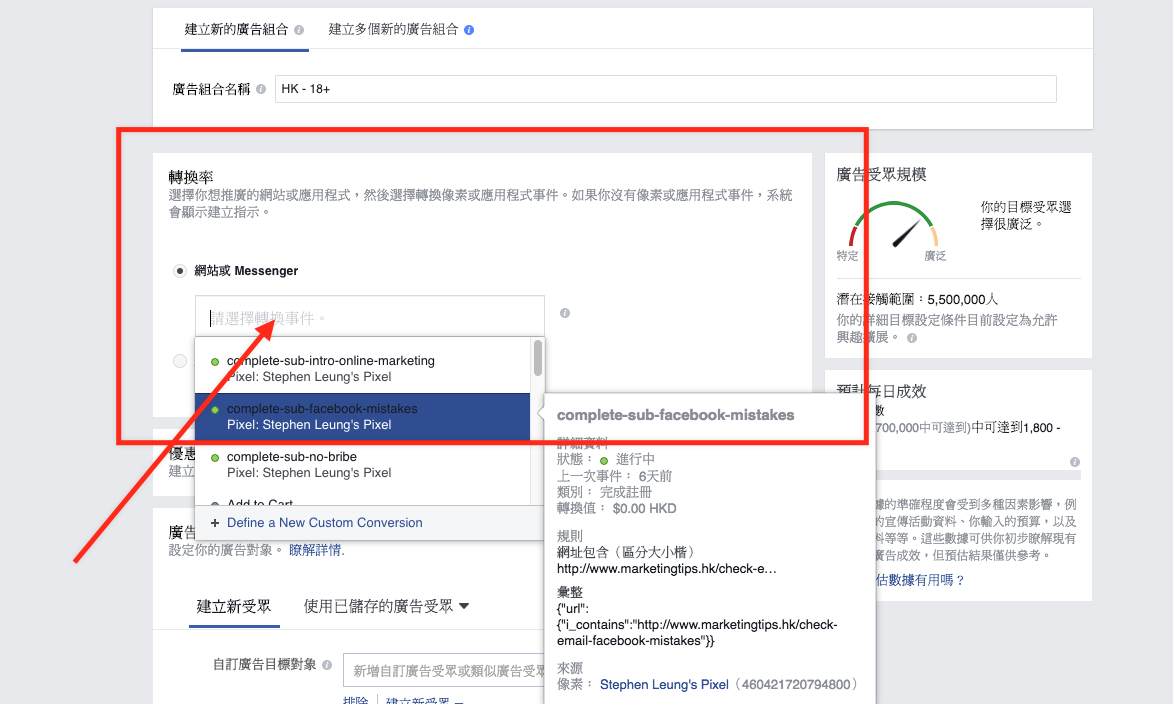Click 排除 link below audience input

point(355,700)
